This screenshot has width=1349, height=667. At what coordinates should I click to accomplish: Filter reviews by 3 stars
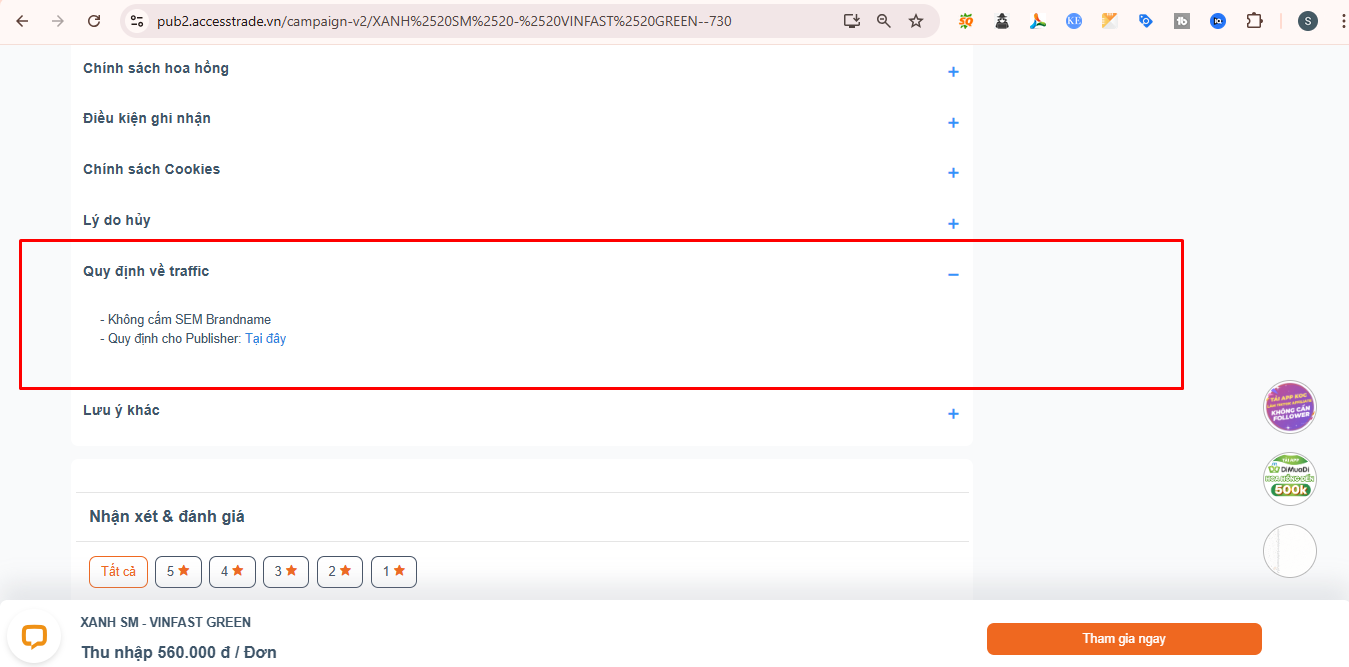pyautogui.click(x=286, y=572)
